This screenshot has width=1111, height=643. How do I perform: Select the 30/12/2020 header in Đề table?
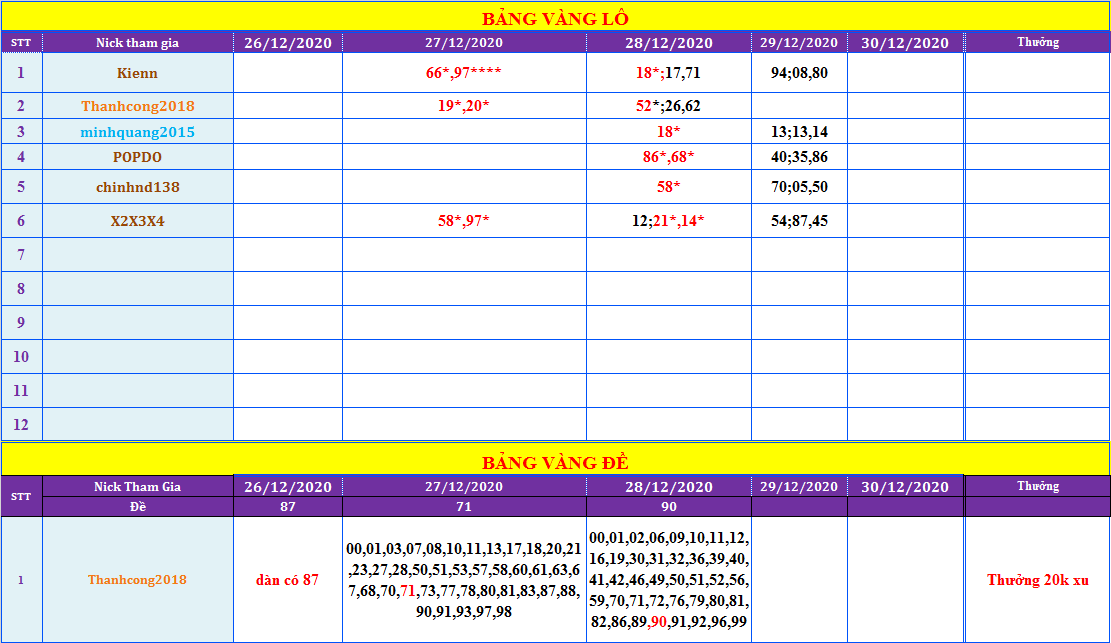[905, 487]
